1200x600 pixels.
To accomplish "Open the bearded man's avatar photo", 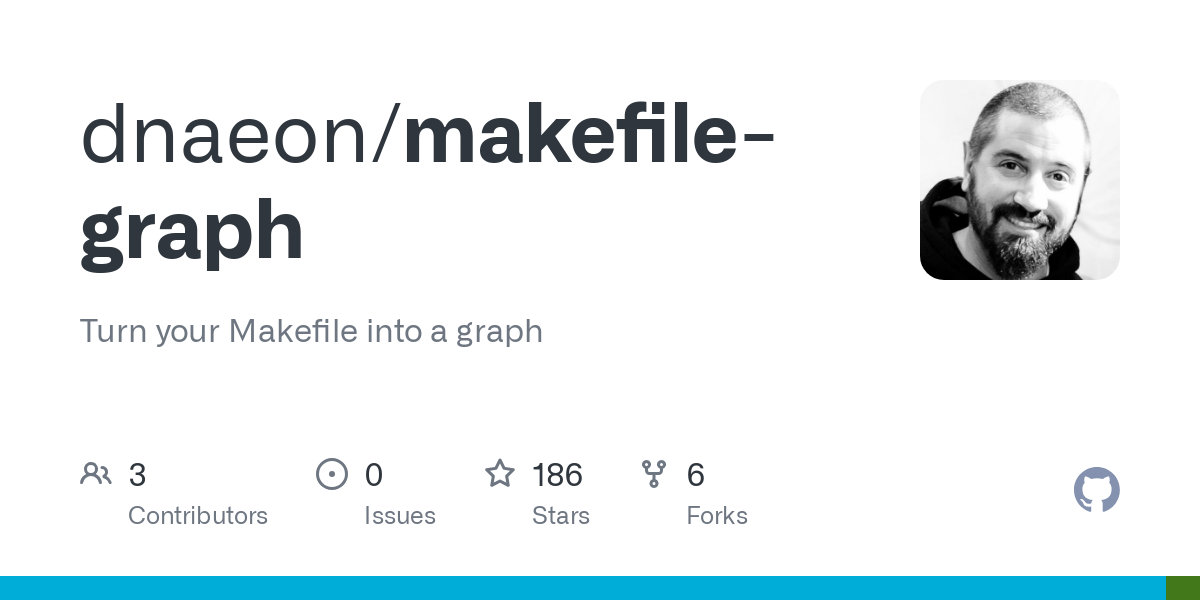I will (1020, 180).
